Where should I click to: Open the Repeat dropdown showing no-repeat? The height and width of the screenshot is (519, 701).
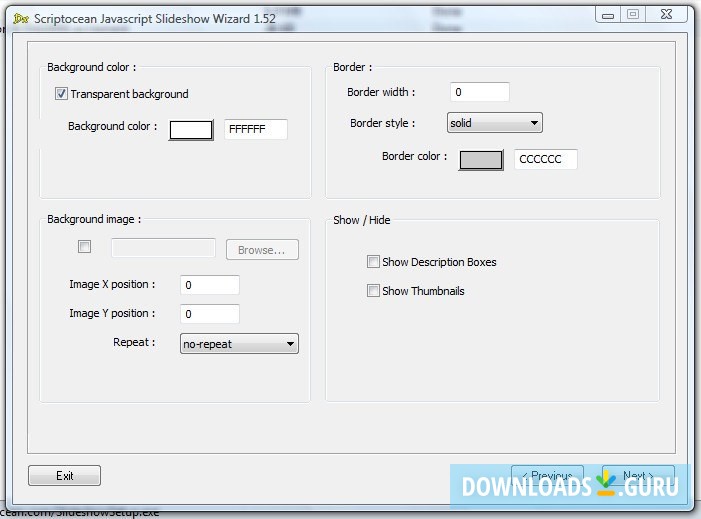coord(239,344)
